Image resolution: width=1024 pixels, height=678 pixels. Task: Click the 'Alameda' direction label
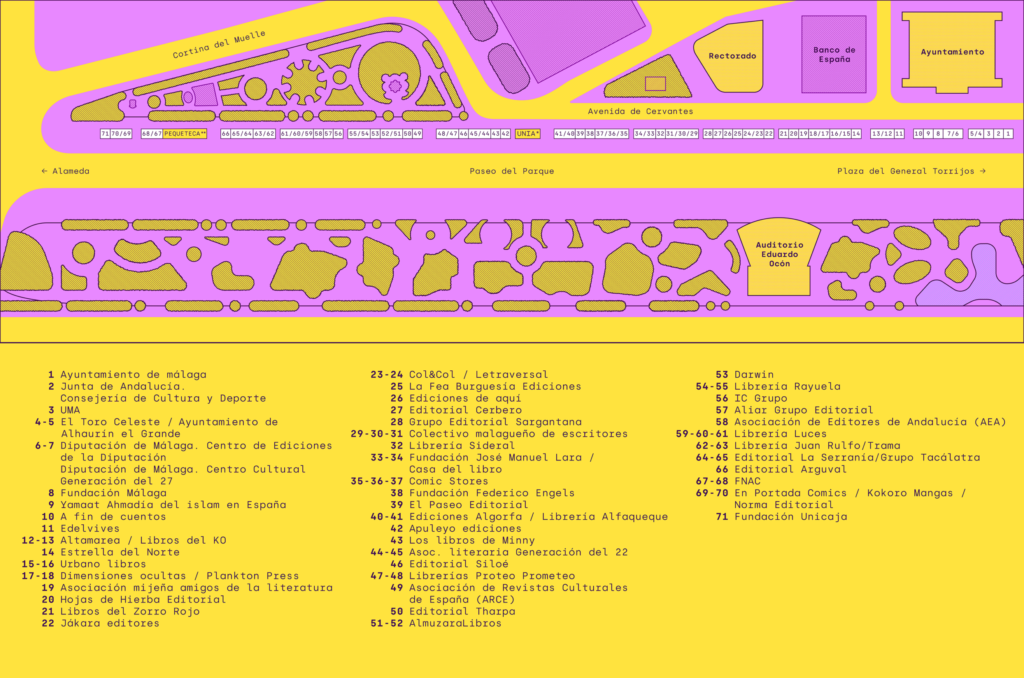coord(65,171)
